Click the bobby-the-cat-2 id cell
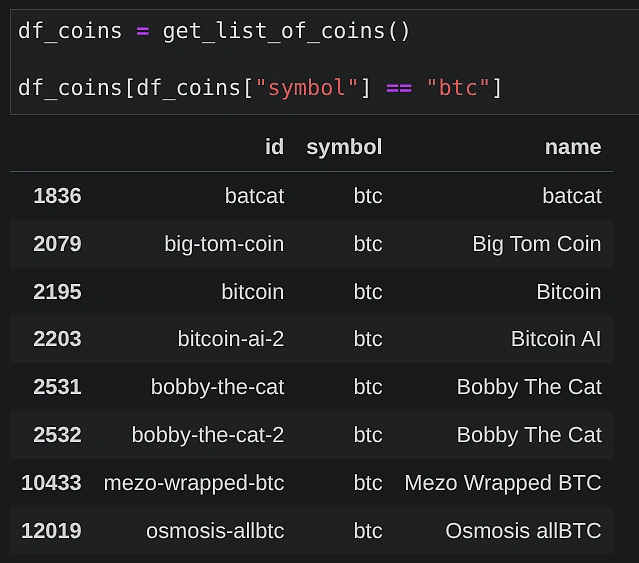 208,435
